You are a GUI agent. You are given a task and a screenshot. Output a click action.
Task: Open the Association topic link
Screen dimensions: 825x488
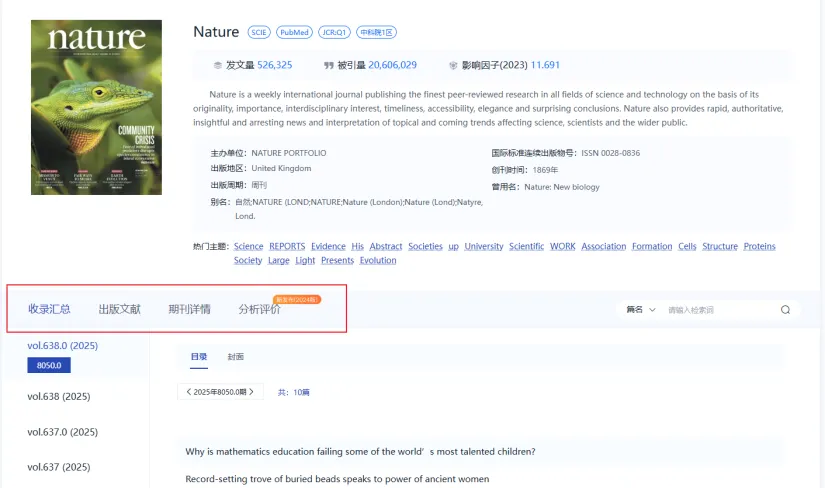pyautogui.click(x=603, y=246)
